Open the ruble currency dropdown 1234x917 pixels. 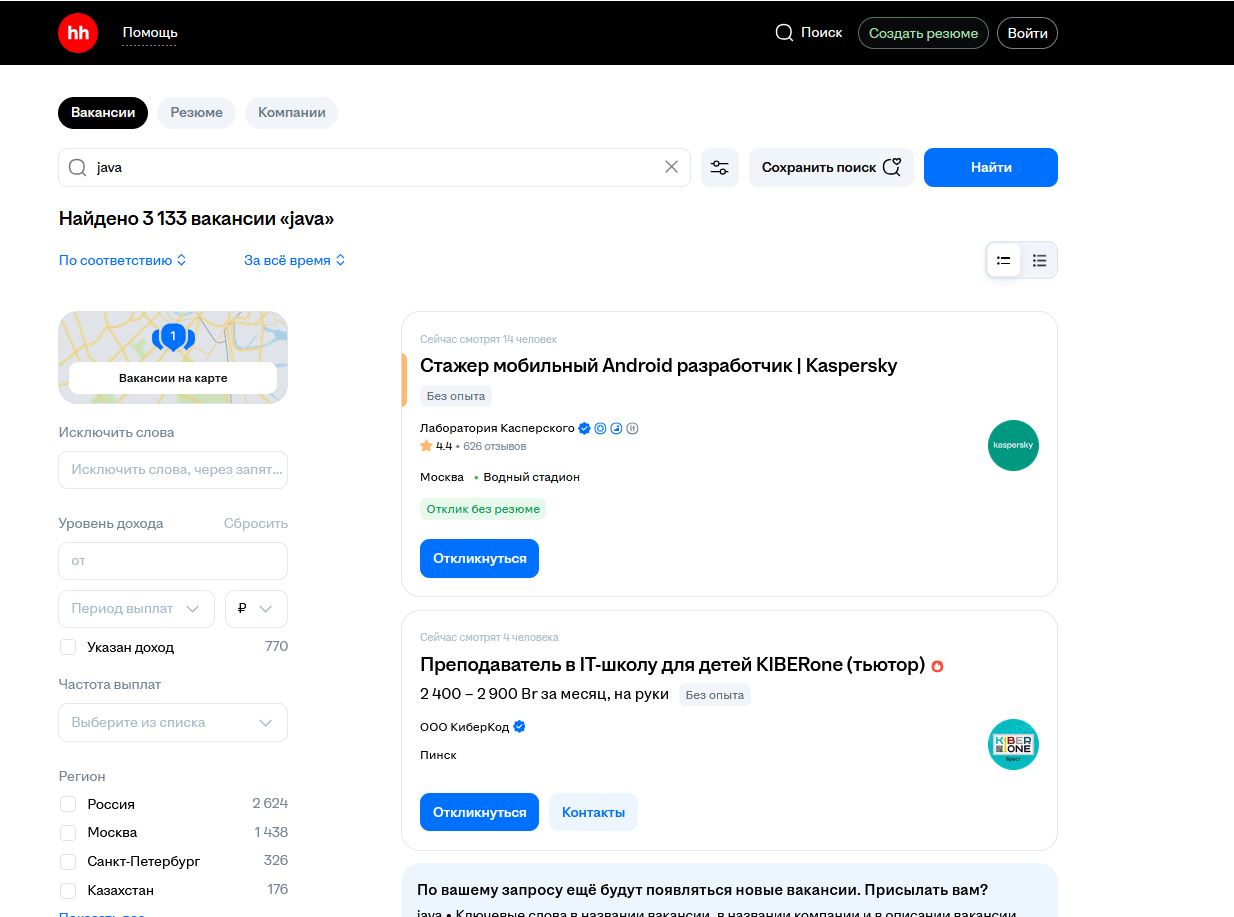click(x=256, y=608)
